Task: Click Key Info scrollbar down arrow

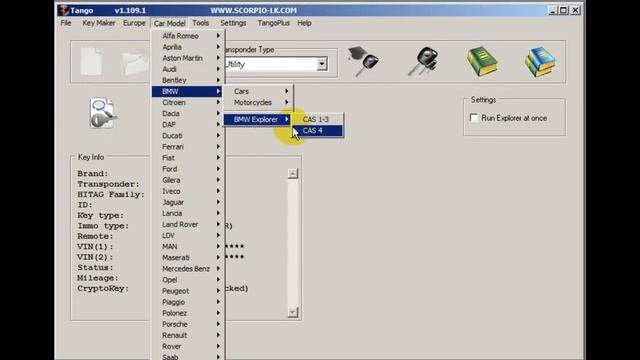Action: tap(293, 312)
